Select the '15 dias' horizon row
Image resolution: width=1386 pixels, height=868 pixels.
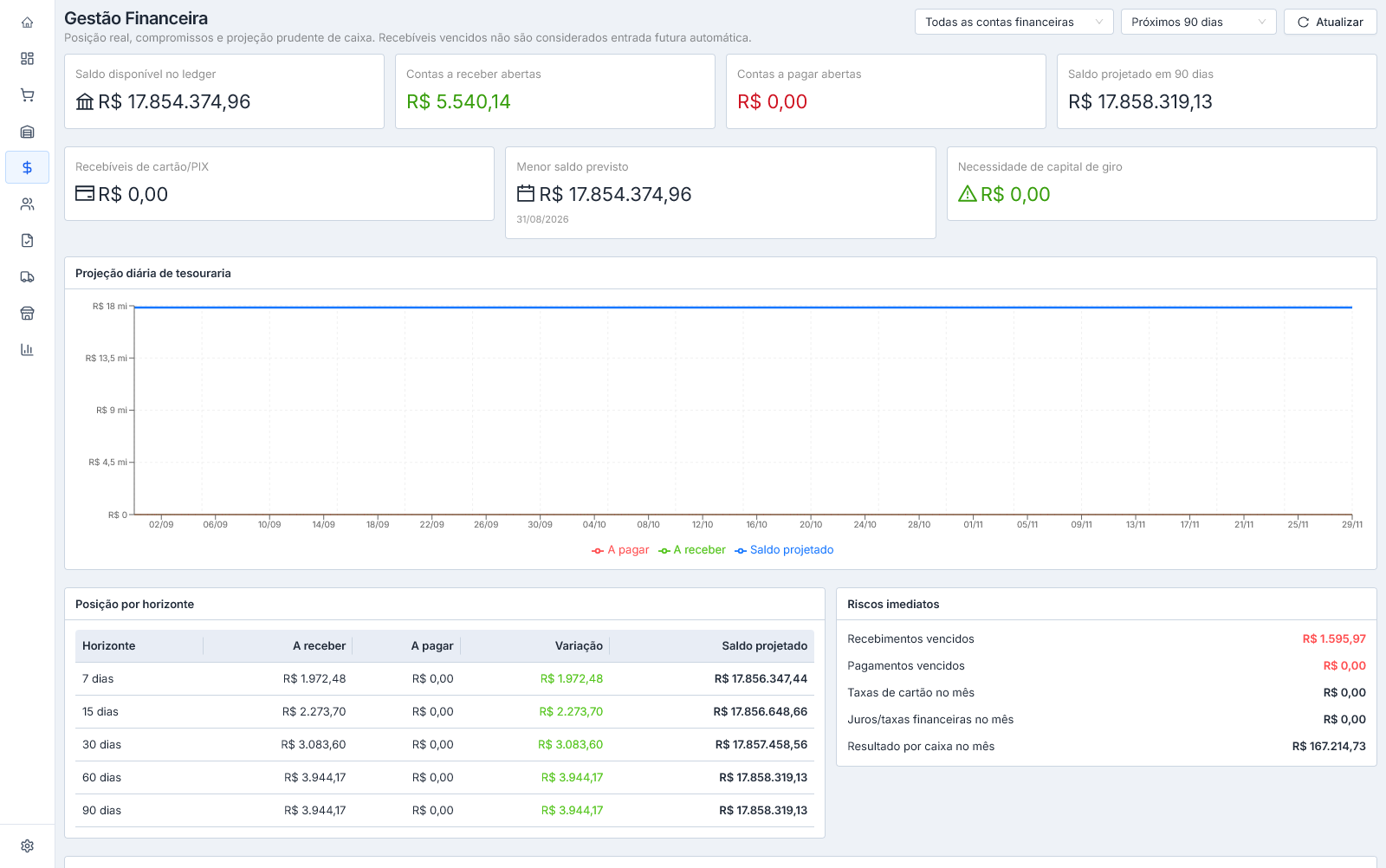point(444,712)
